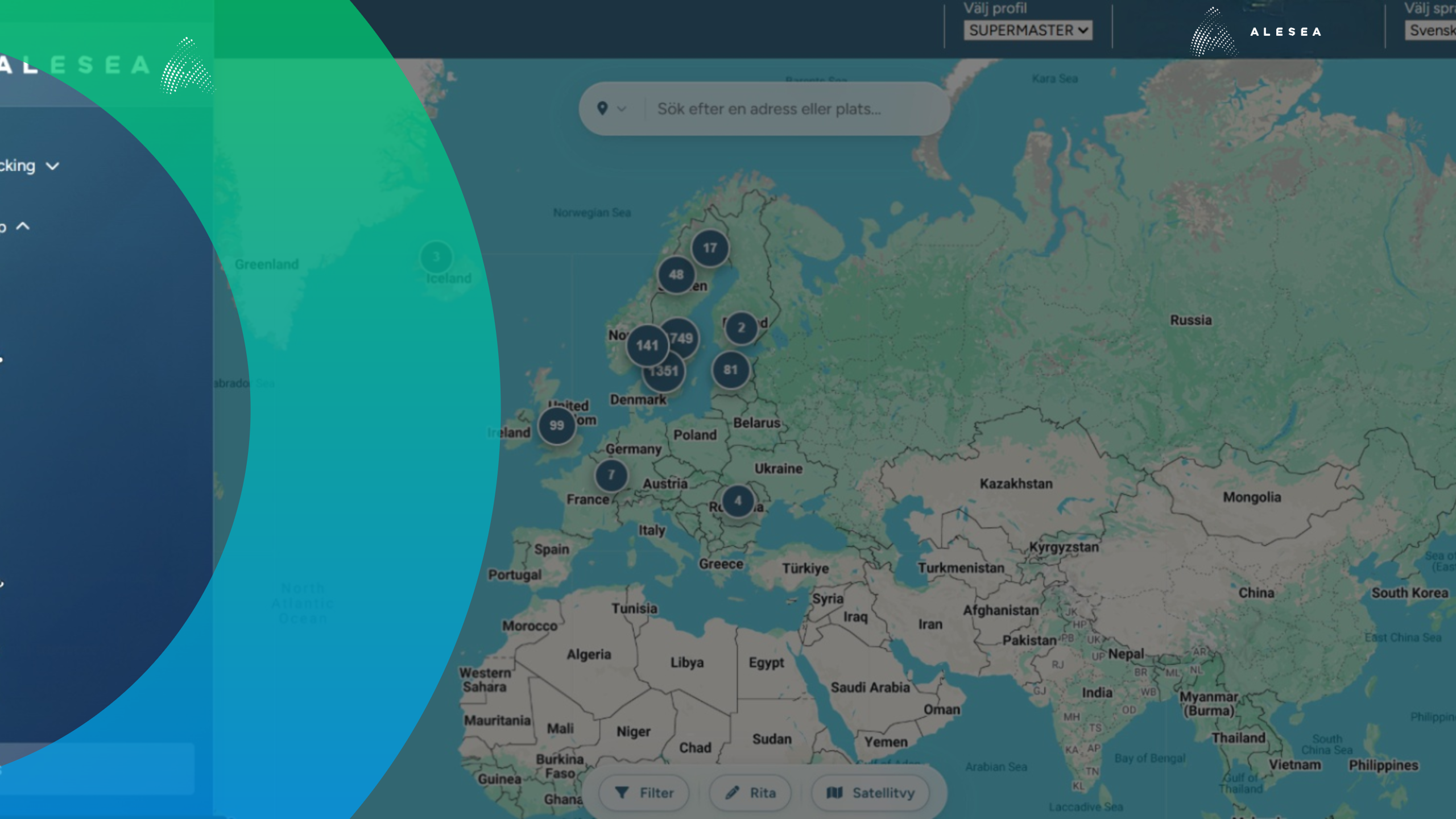The image size is (1456, 819).
Task: Click the Morocco label on the map
Action: click(x=530, y=626)
